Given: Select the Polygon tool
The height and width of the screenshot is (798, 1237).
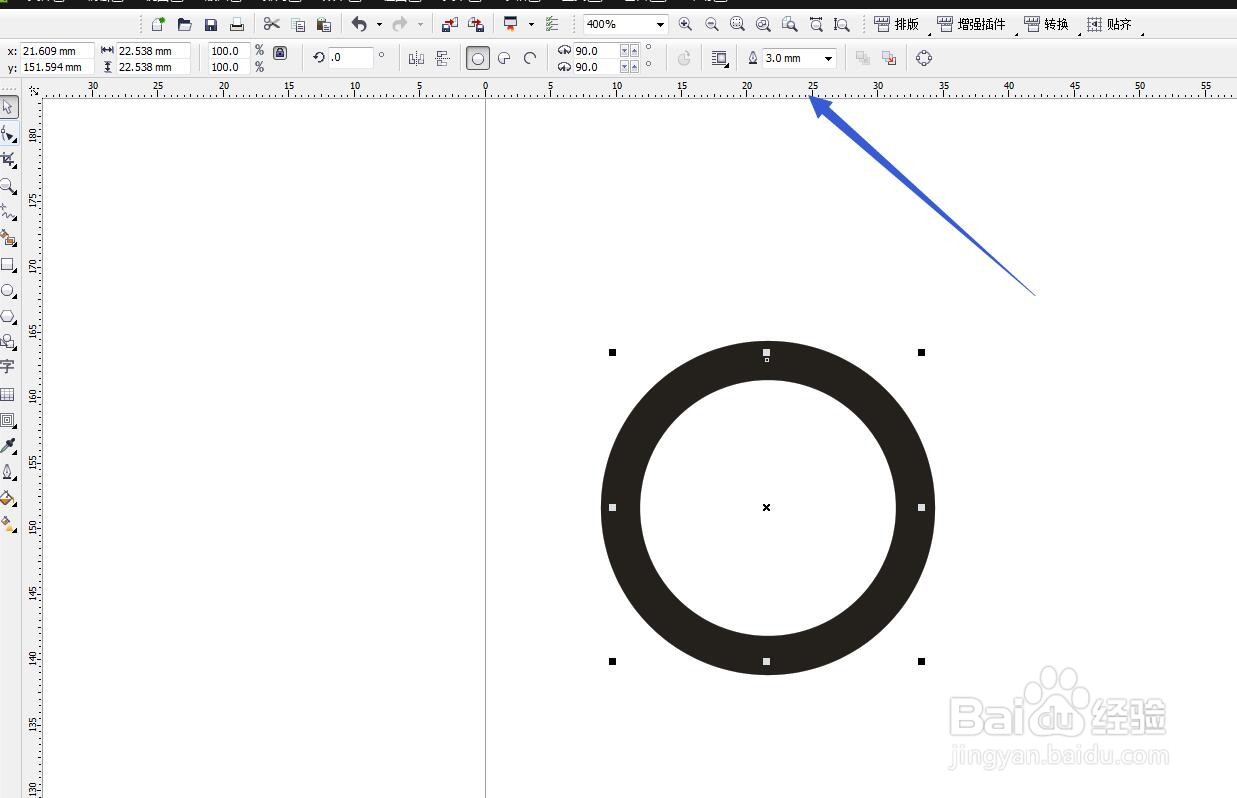Looking at the screenshot, I should pos(8,317).
